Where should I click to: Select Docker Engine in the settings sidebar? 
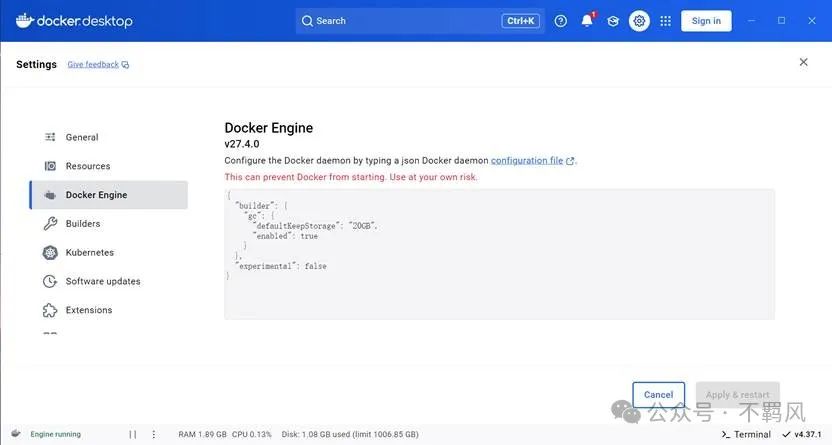click(x=109, y=195)
